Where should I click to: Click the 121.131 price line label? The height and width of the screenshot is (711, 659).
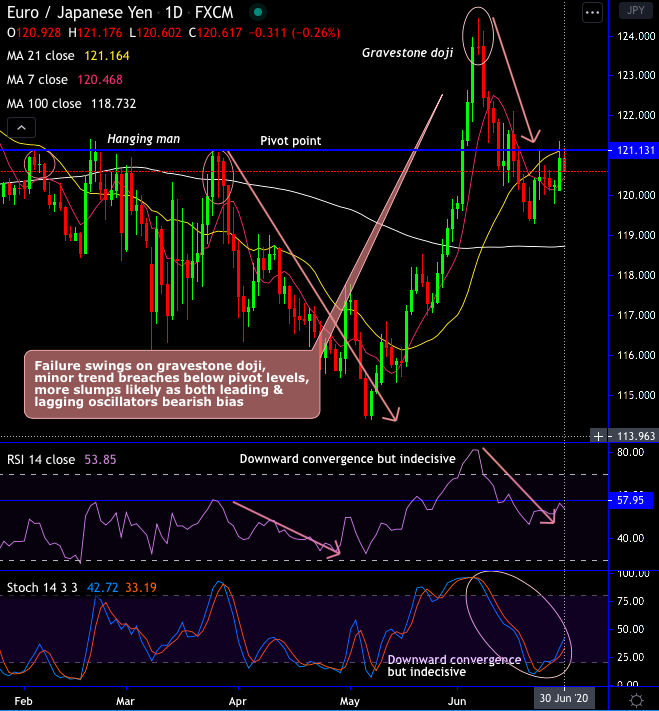(634, 150)
